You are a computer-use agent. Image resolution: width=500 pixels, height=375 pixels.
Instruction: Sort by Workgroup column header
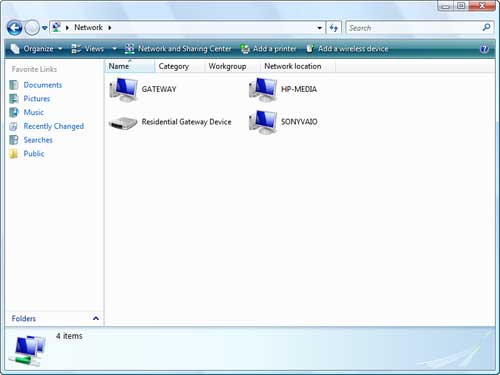[232, 66]
